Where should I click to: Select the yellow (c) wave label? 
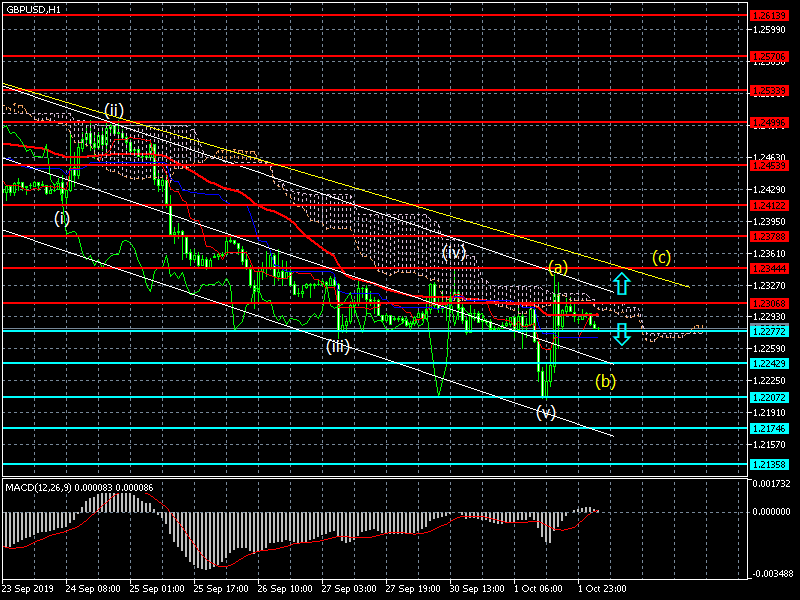point(661,258)
